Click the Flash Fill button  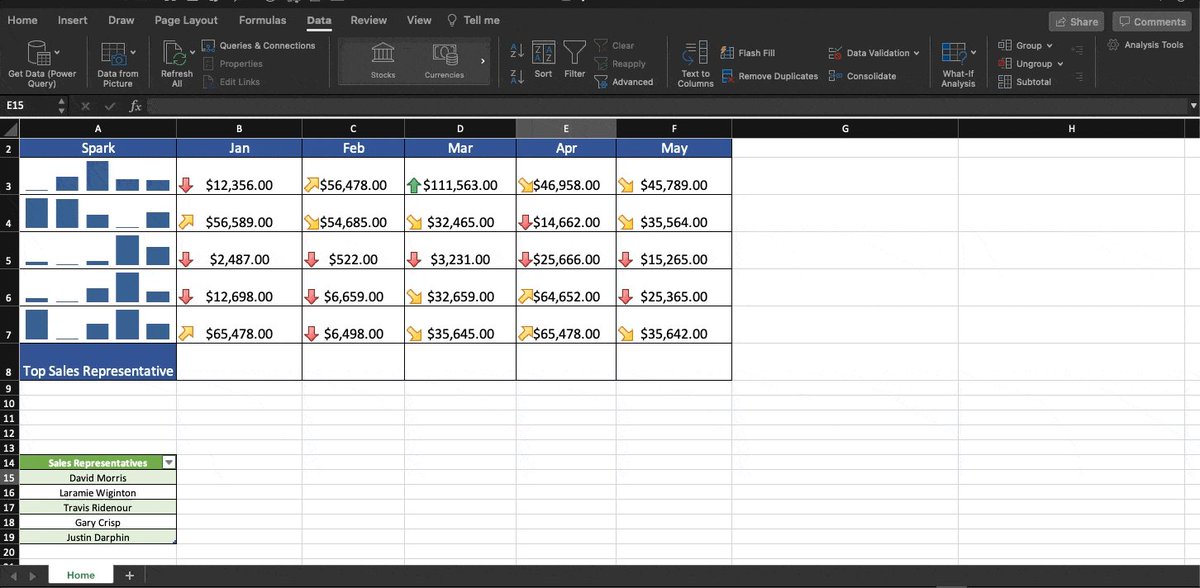click(748, 53)
